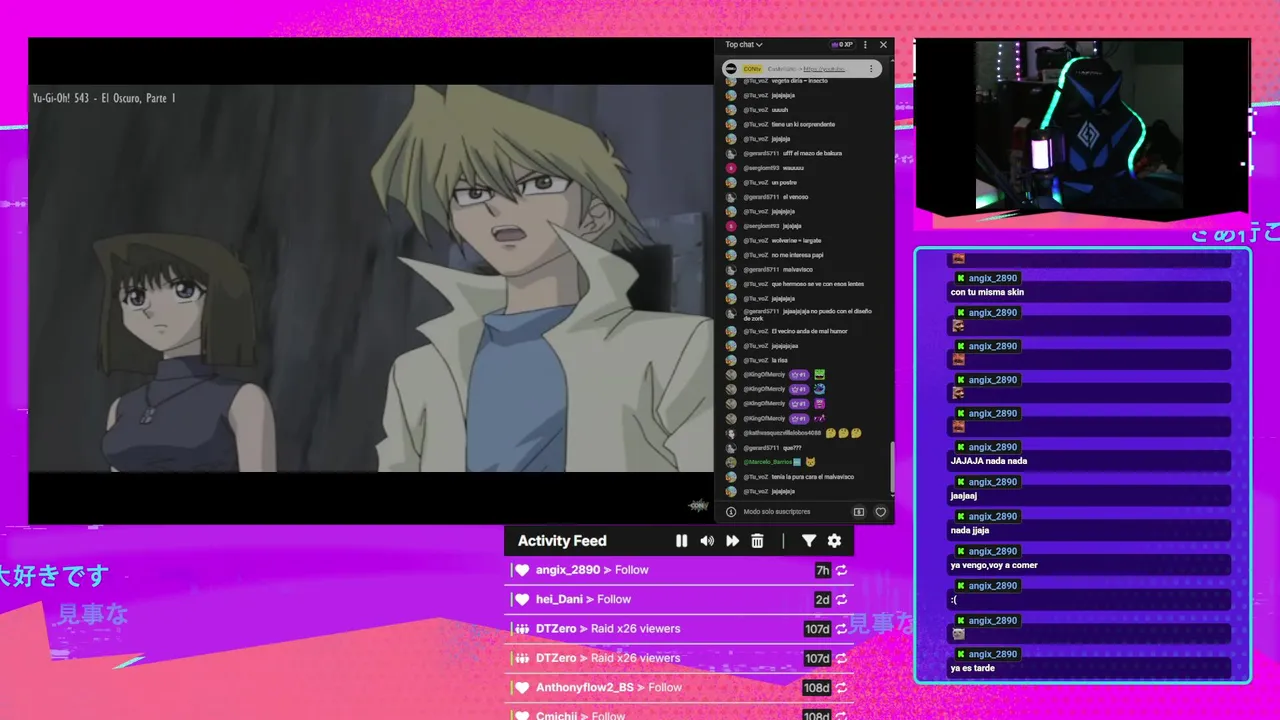Click the message 'El vecino anda de mal humor'

809,331
